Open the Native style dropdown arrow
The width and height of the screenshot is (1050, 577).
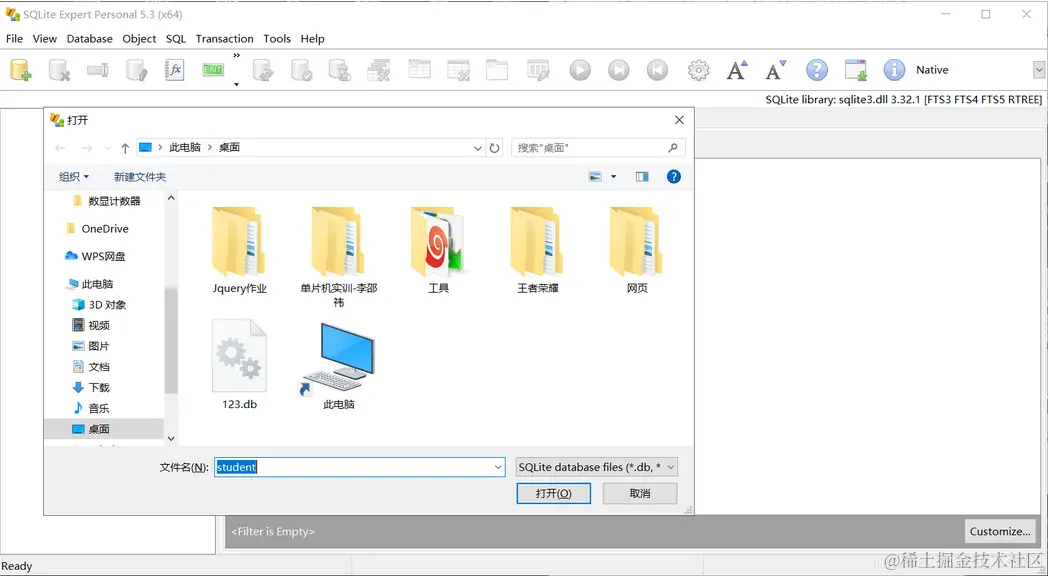pyautogui.click(x=1039, y=70)
